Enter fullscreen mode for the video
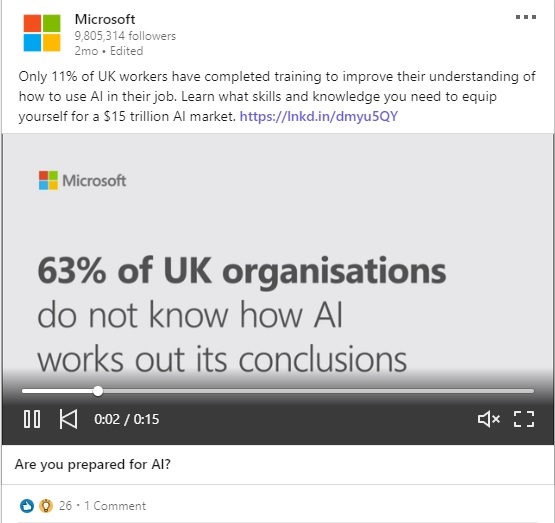 (524, 419)
